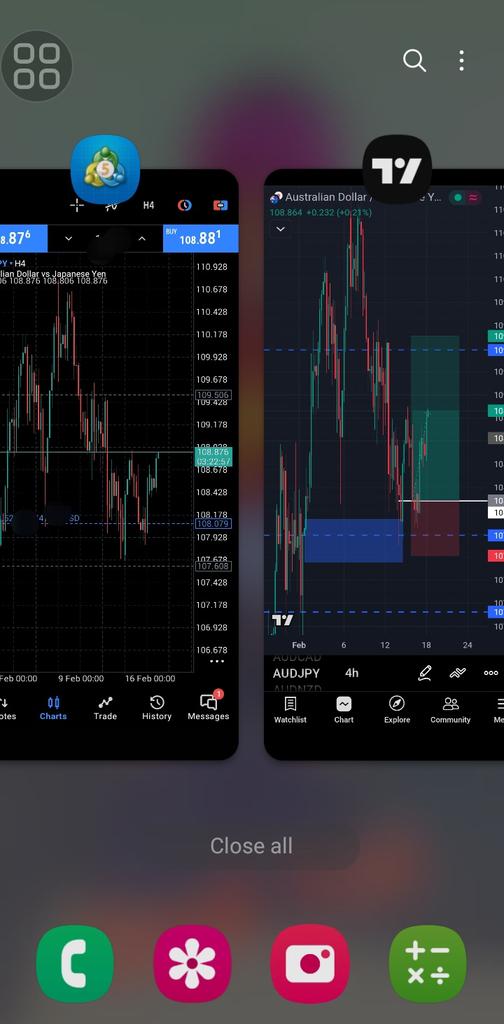Decrease lot volume with down chevron
This screenshot has width=504, height=1024.
[69, 238]
